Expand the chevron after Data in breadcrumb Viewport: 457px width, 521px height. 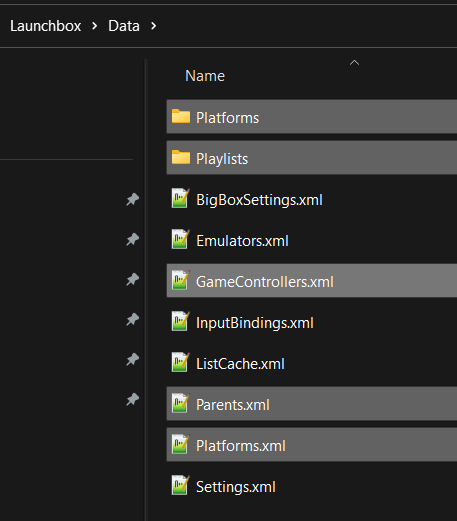[153, 26]
